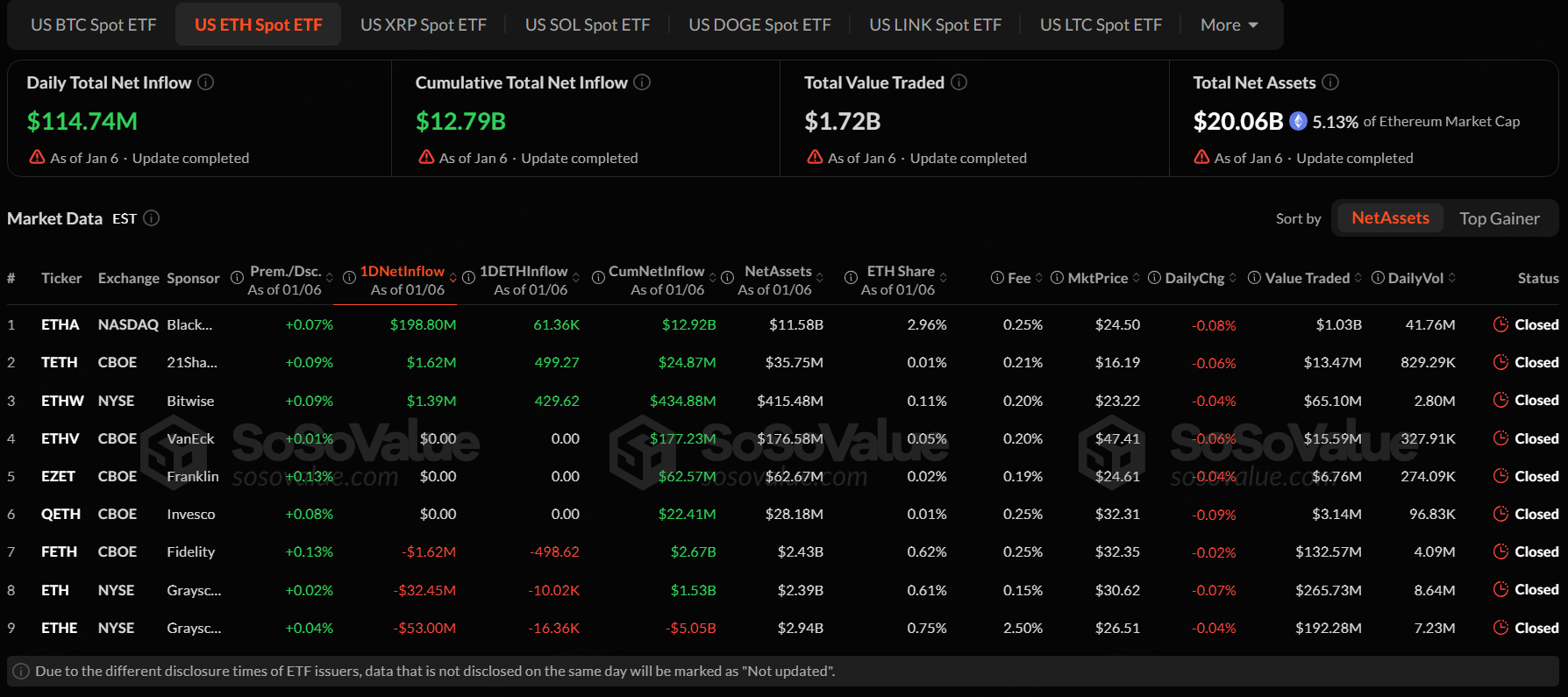Click the clock status icon in ETHA row
1568x697 pixels.
pyautogui.click(x=1500, y=324)
